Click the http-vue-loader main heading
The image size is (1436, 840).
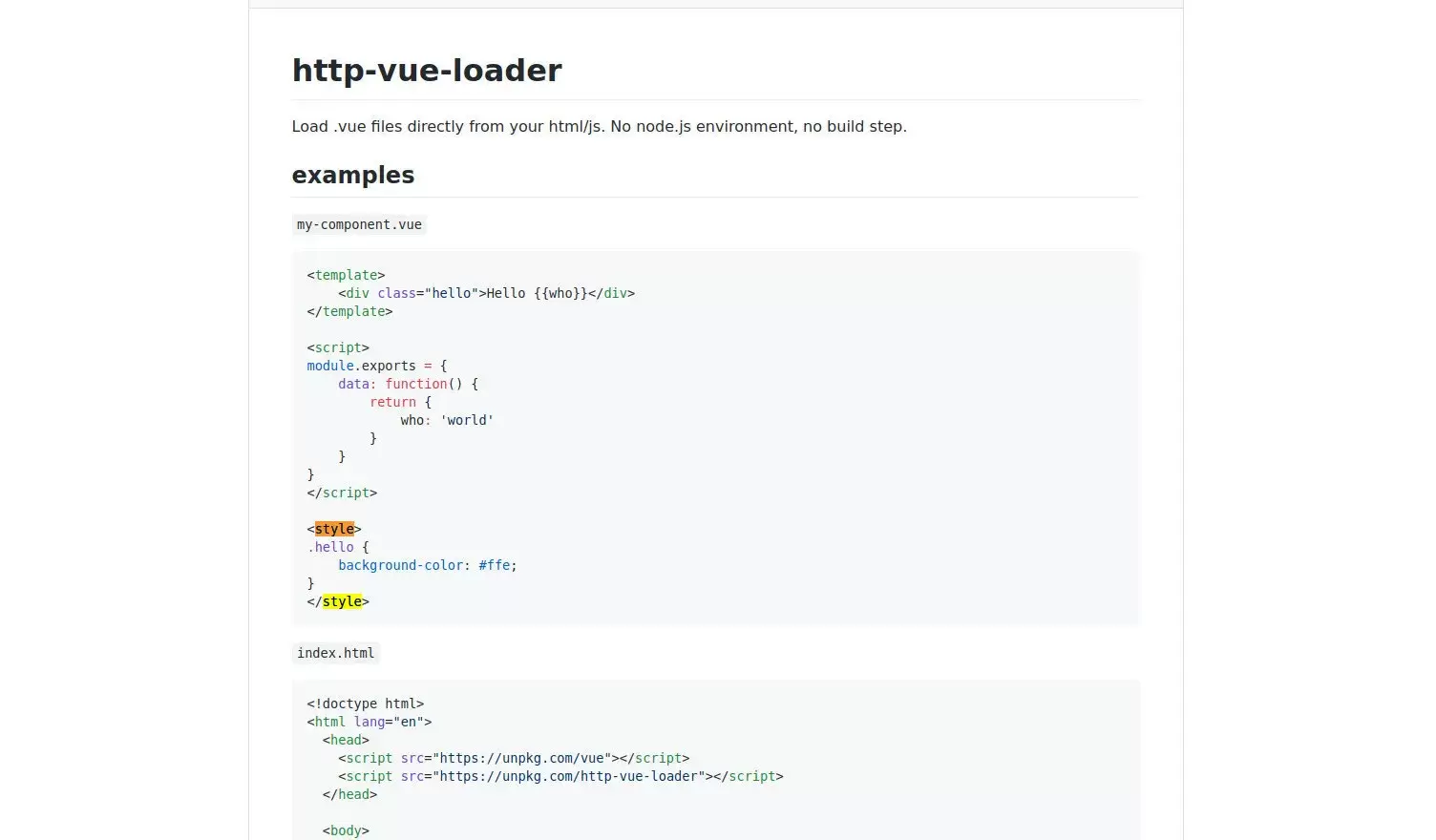tap(427, 71)
